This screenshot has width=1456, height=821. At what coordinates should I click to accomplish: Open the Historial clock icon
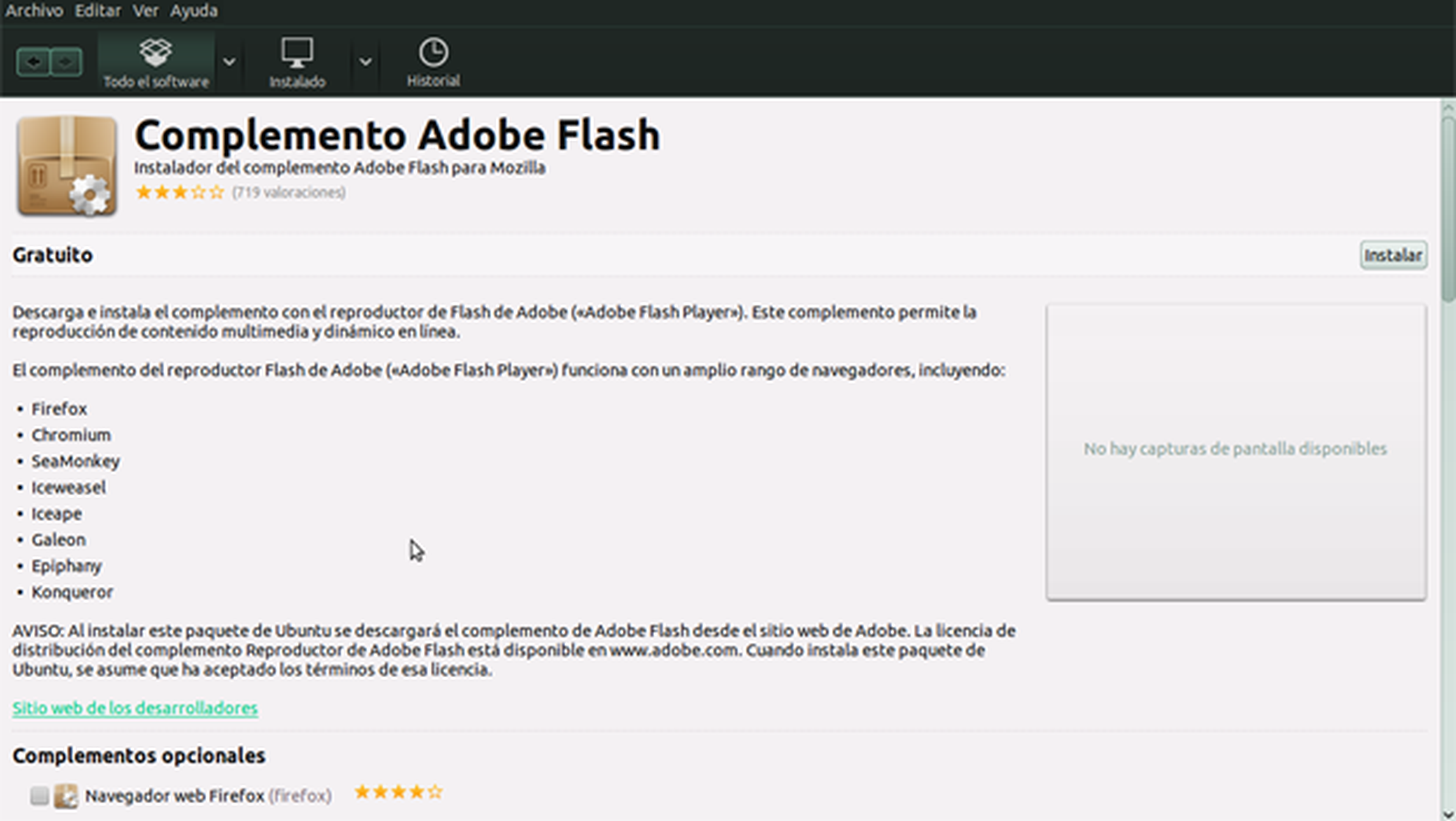tap(433, 53)
